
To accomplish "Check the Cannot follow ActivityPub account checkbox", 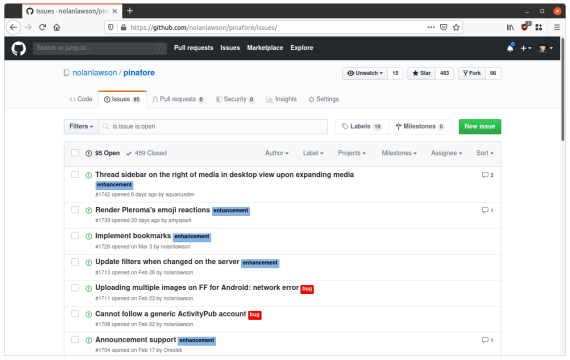I will point(75,313).
